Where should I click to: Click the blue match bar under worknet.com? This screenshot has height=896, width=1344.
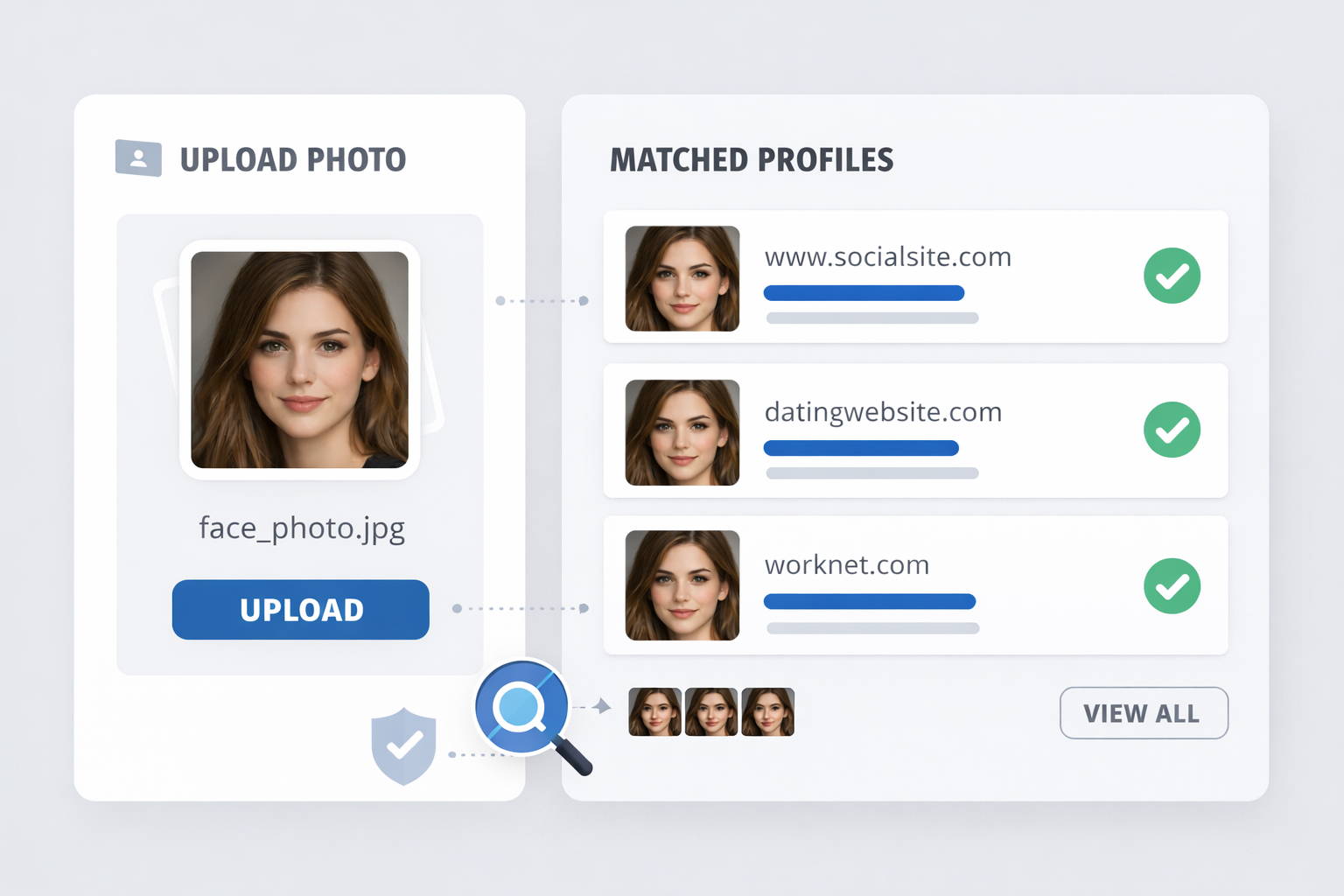[x=869, y=602]
